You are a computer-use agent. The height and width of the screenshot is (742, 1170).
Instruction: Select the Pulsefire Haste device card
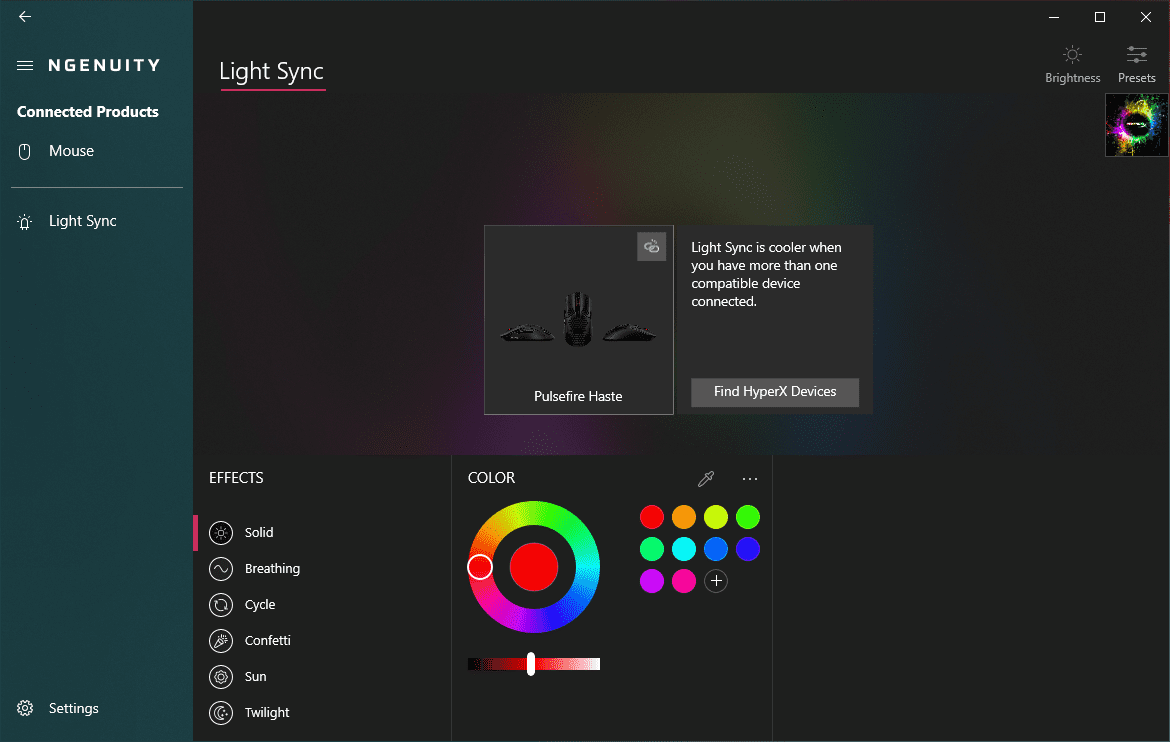578,319
